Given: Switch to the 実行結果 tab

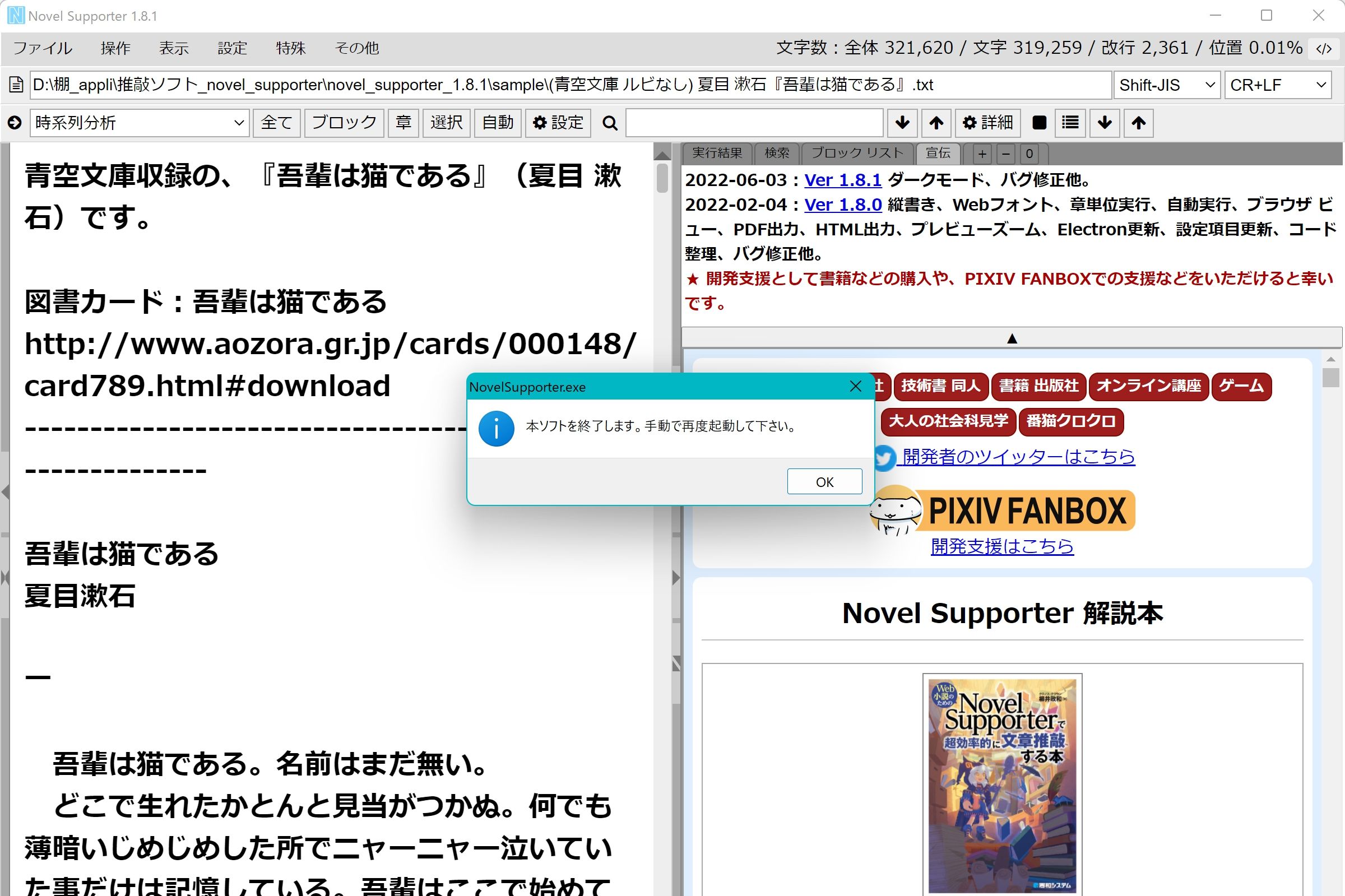Looking at the screenshot, I should [717, 153].
